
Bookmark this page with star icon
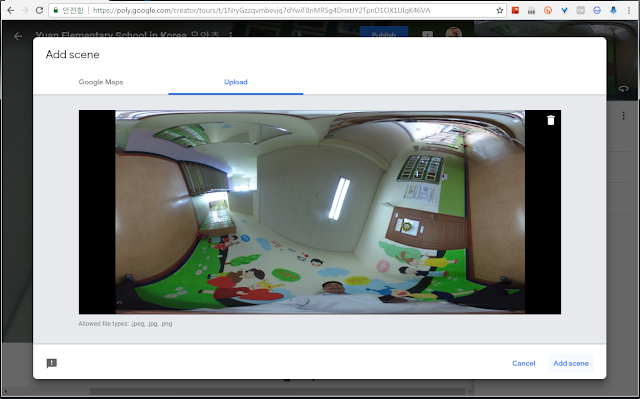click(x=500, y=10)
